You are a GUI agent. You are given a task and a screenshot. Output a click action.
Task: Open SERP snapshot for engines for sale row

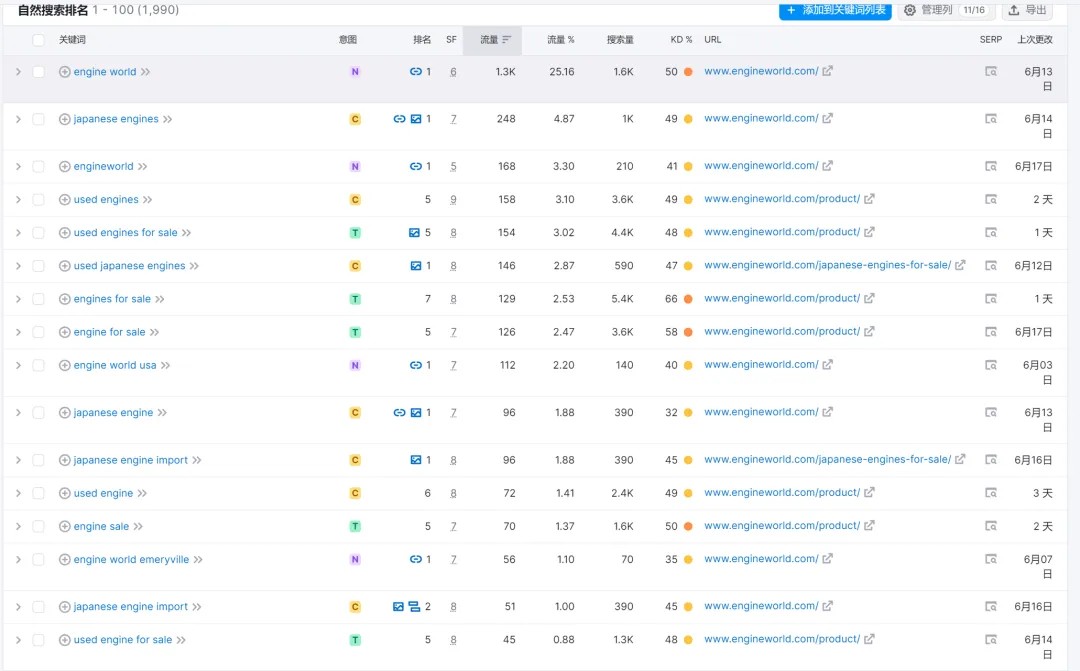[990, 299]
